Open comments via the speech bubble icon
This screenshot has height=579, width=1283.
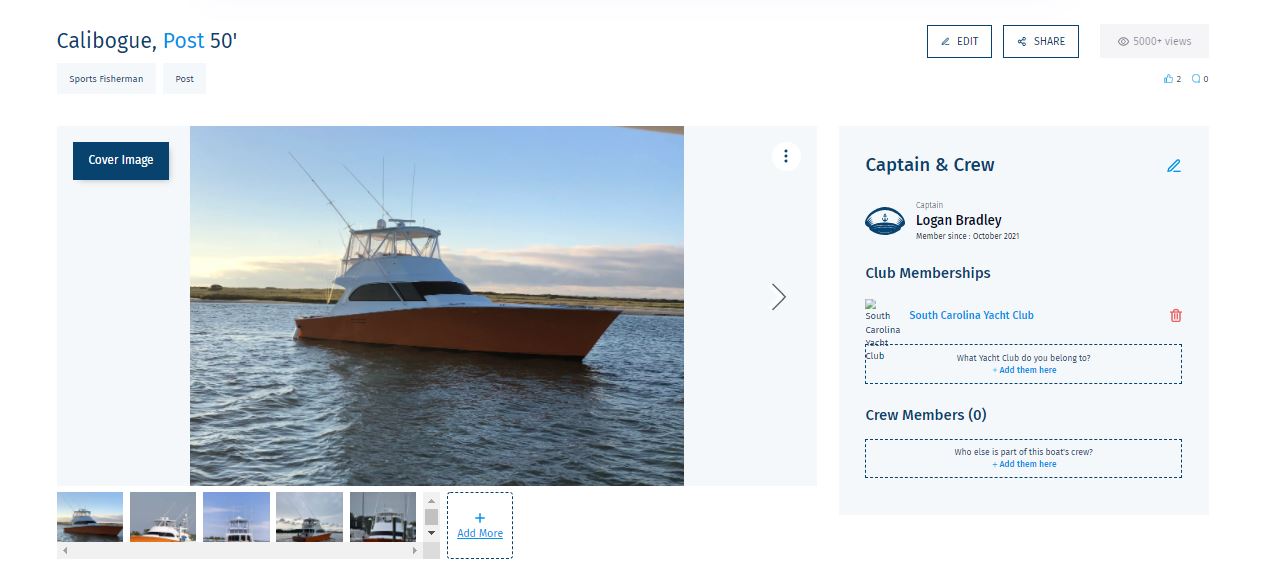[x=1196, y=79]
